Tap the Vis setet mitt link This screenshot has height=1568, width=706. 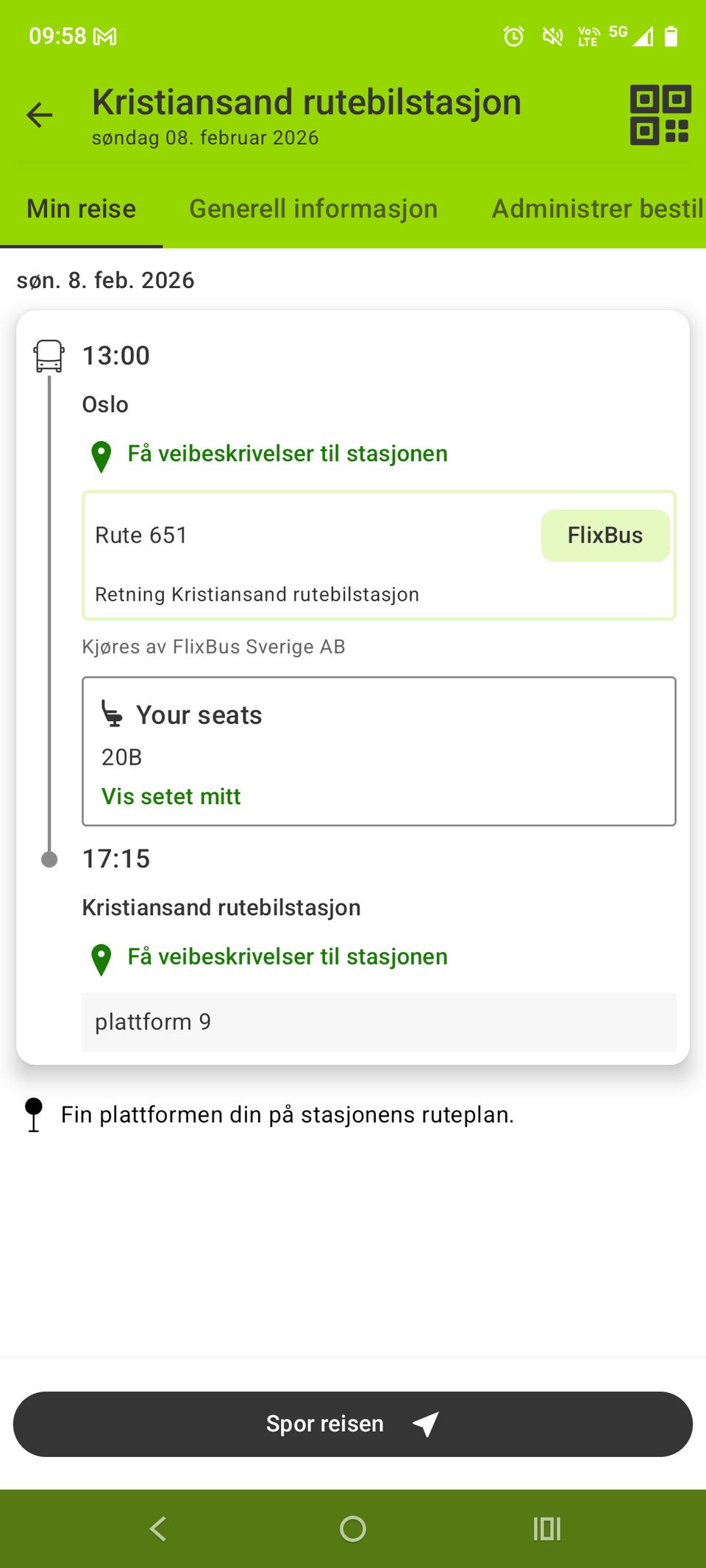pos(171,796)
